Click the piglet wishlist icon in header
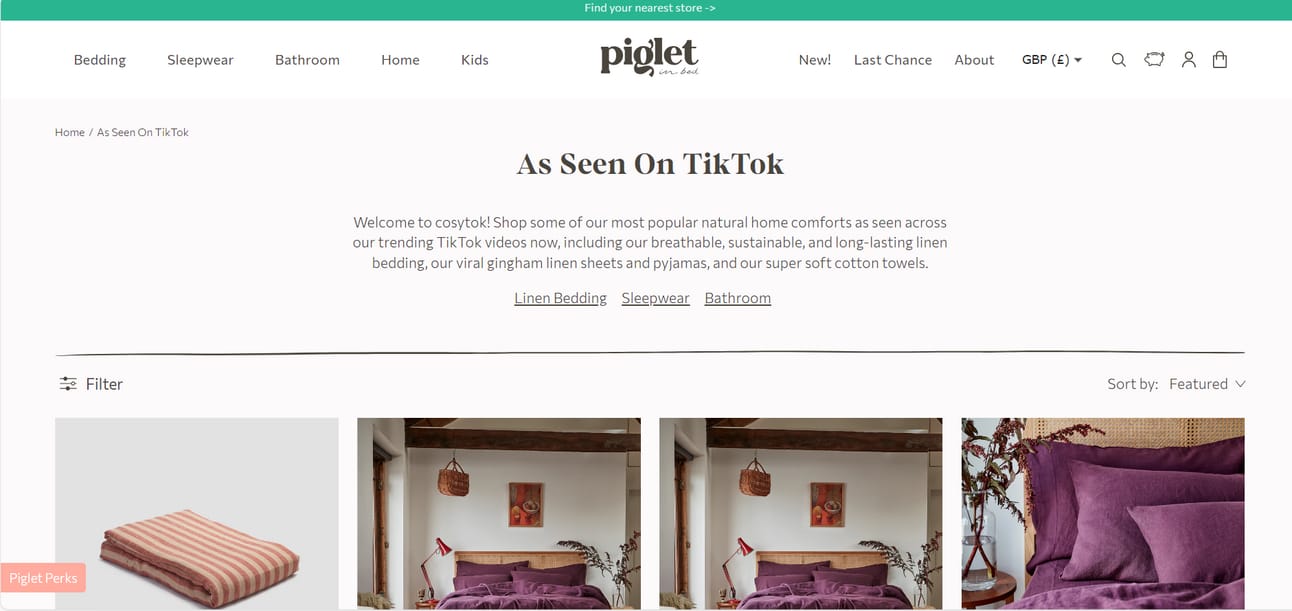The width and height of the screenshot is (1292, 611). (1154, 60)
